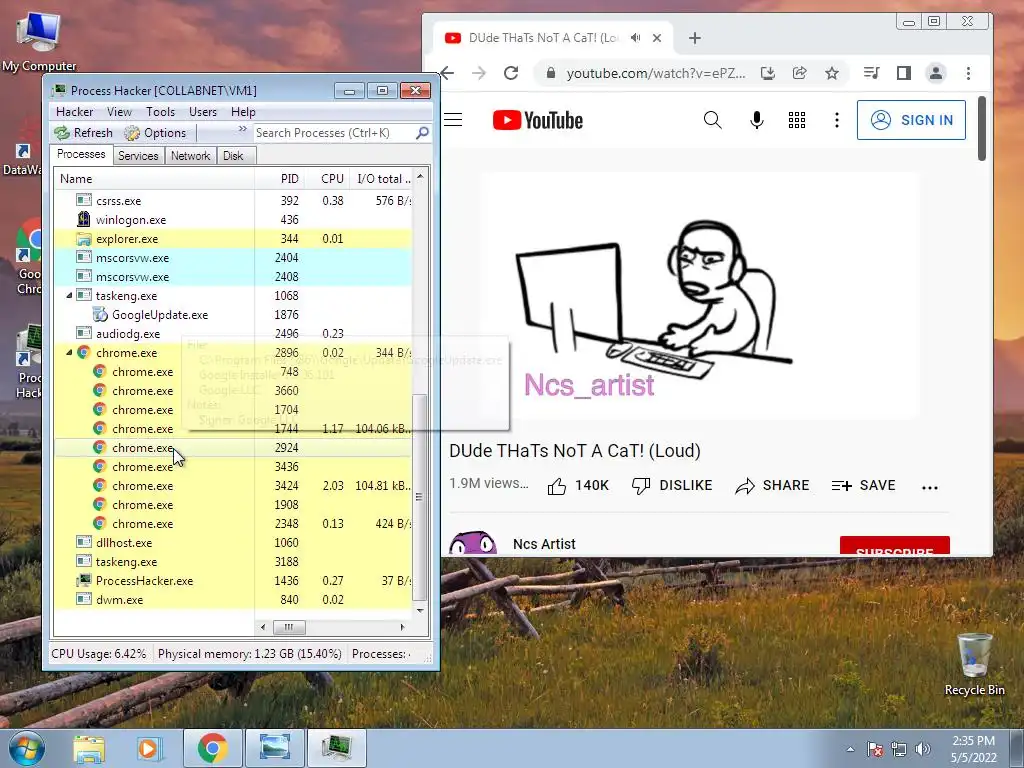This screenshot has width=1024, height=768.
Task: Select the dllhost.exe process
Action: tap(233, 543)
